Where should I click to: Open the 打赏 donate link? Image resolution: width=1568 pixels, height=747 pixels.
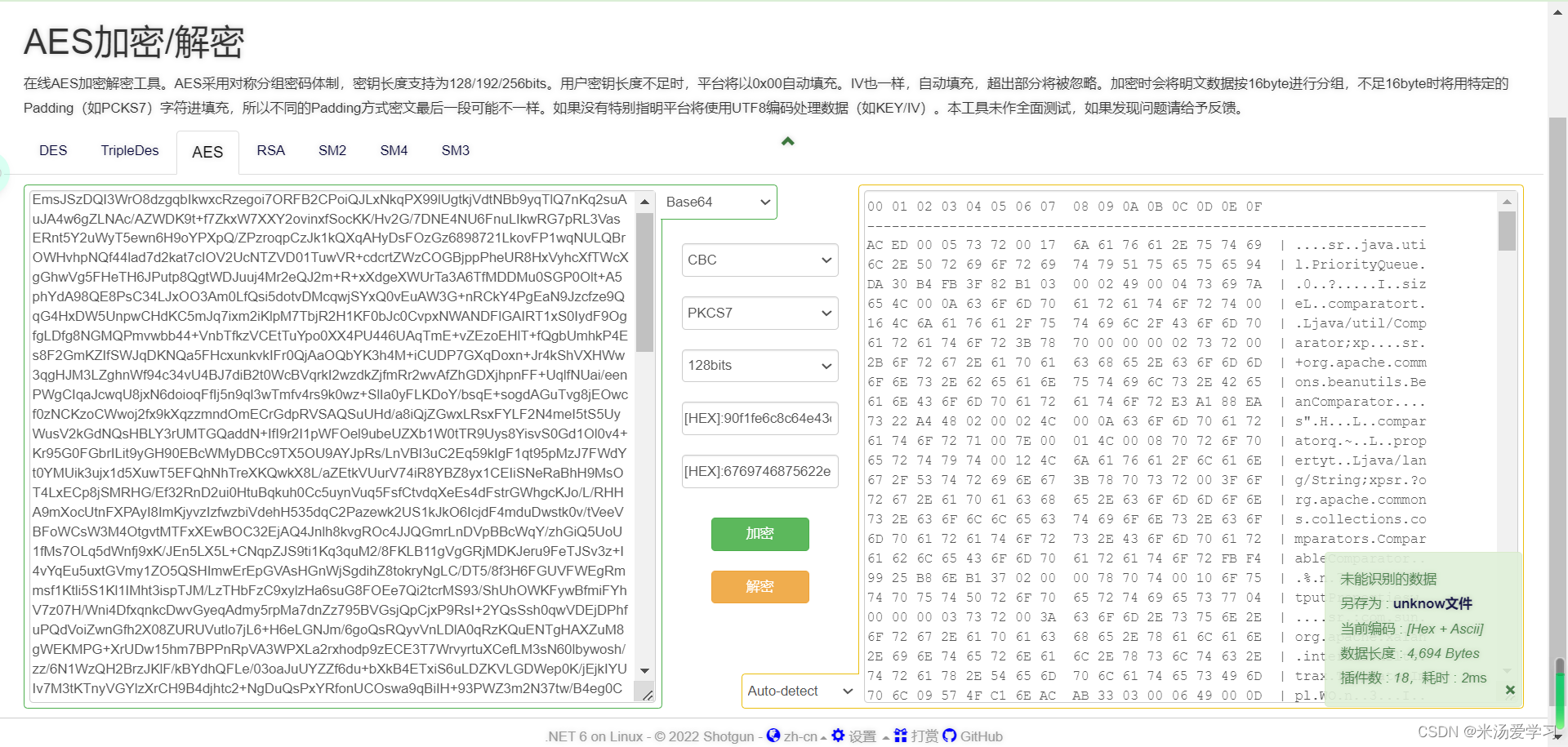click(924, 736)
